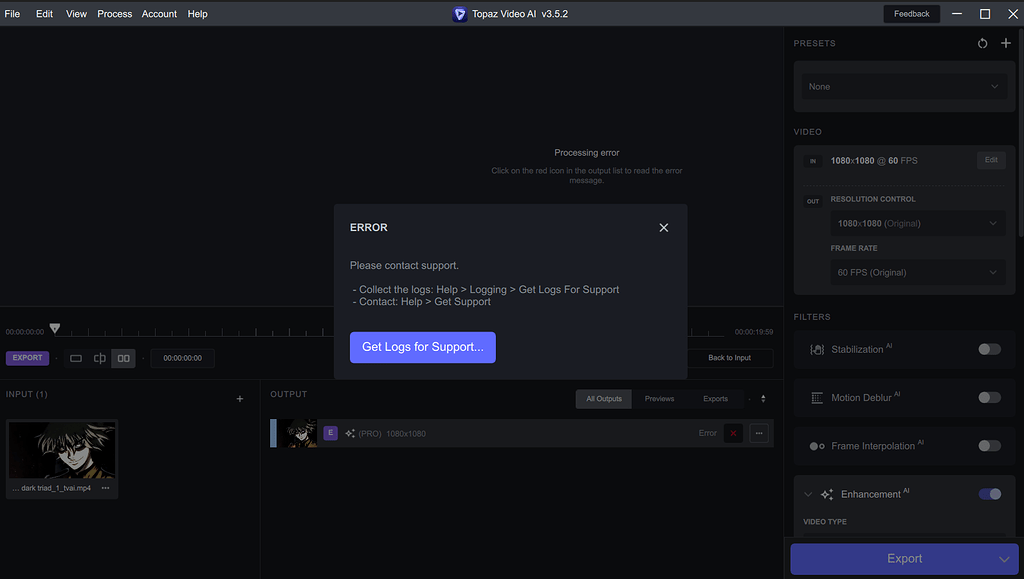
Task: Switch to split-screen comparison view icon
Action: pos(99,358)
